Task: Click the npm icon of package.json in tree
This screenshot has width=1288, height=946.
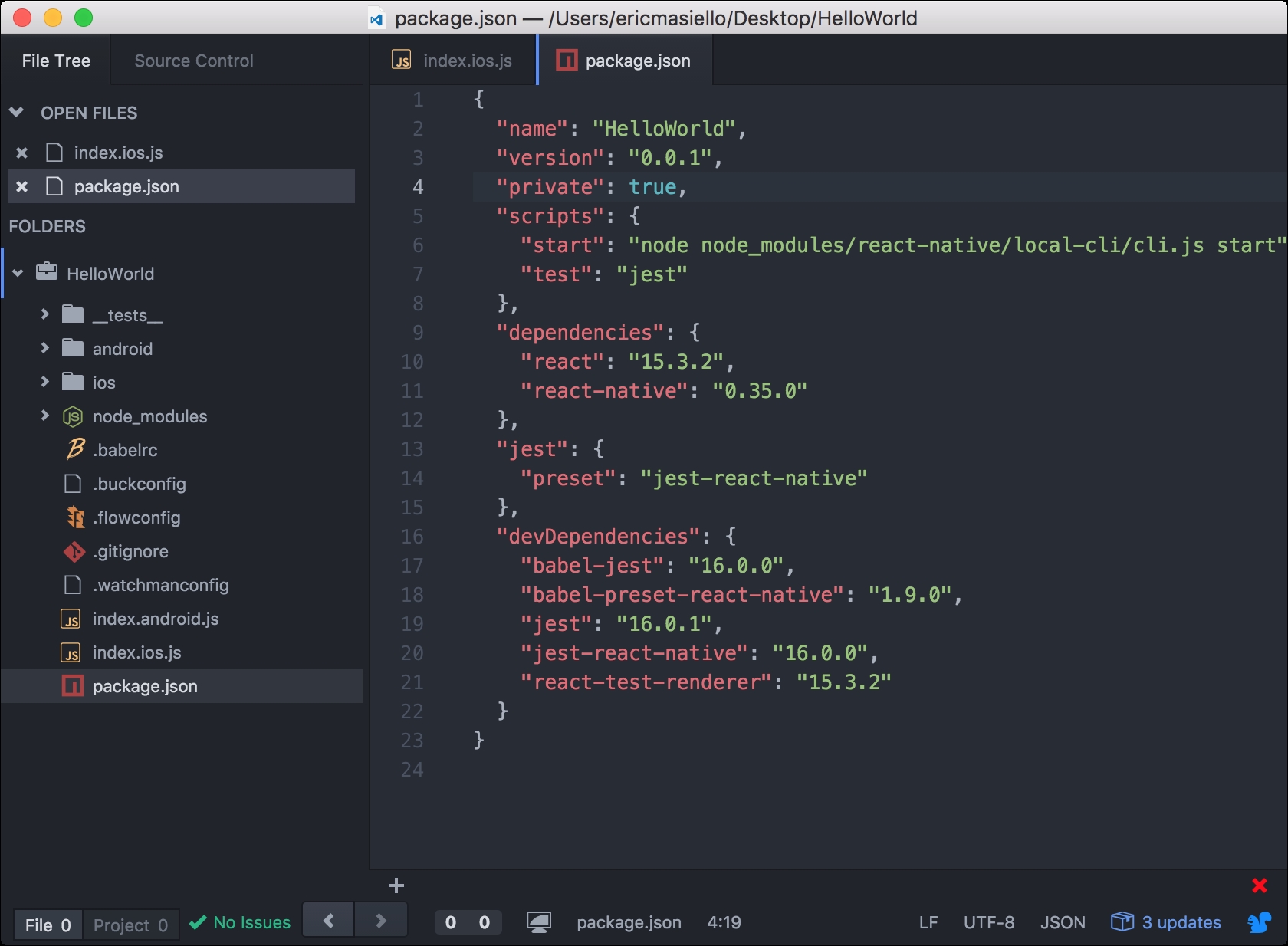Action: [x=73, y=686]
